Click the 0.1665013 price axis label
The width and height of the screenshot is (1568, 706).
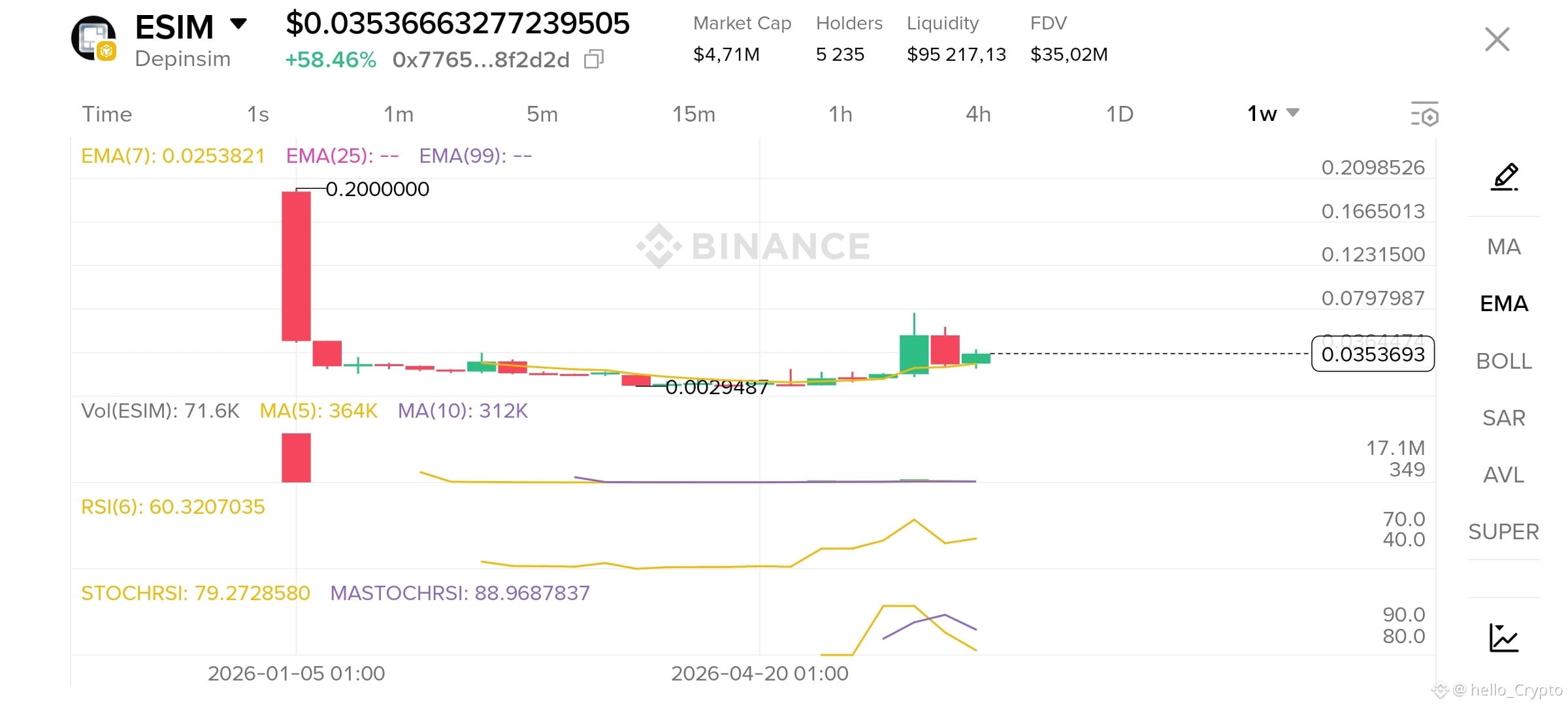1373,212
